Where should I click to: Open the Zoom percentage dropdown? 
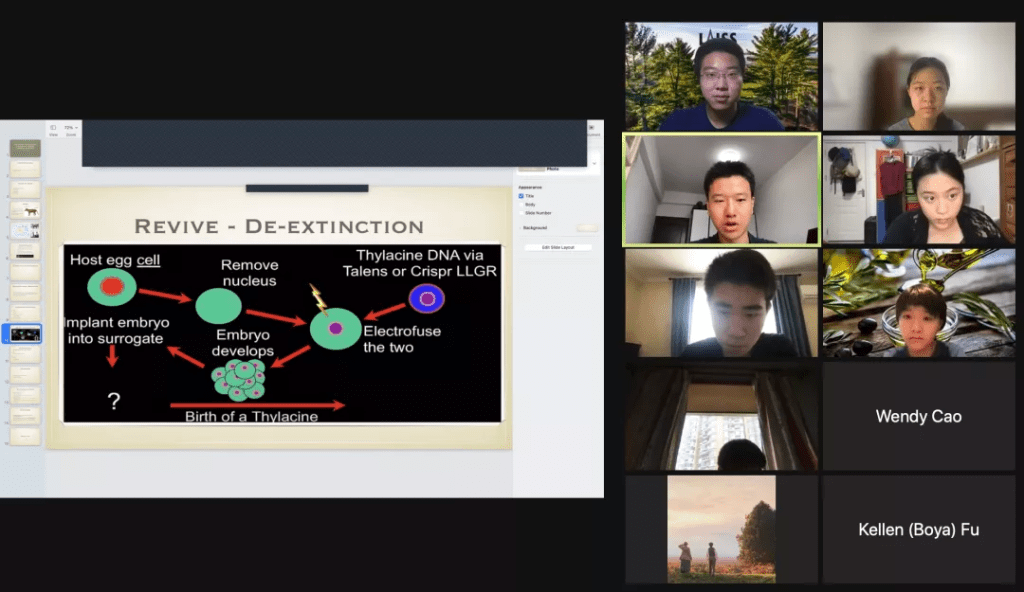[70, 129]
